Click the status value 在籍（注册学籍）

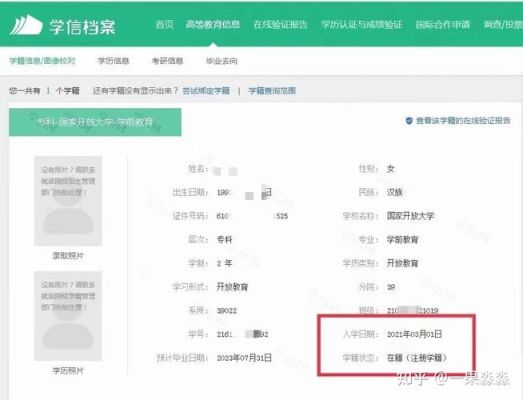click(417, 358)
